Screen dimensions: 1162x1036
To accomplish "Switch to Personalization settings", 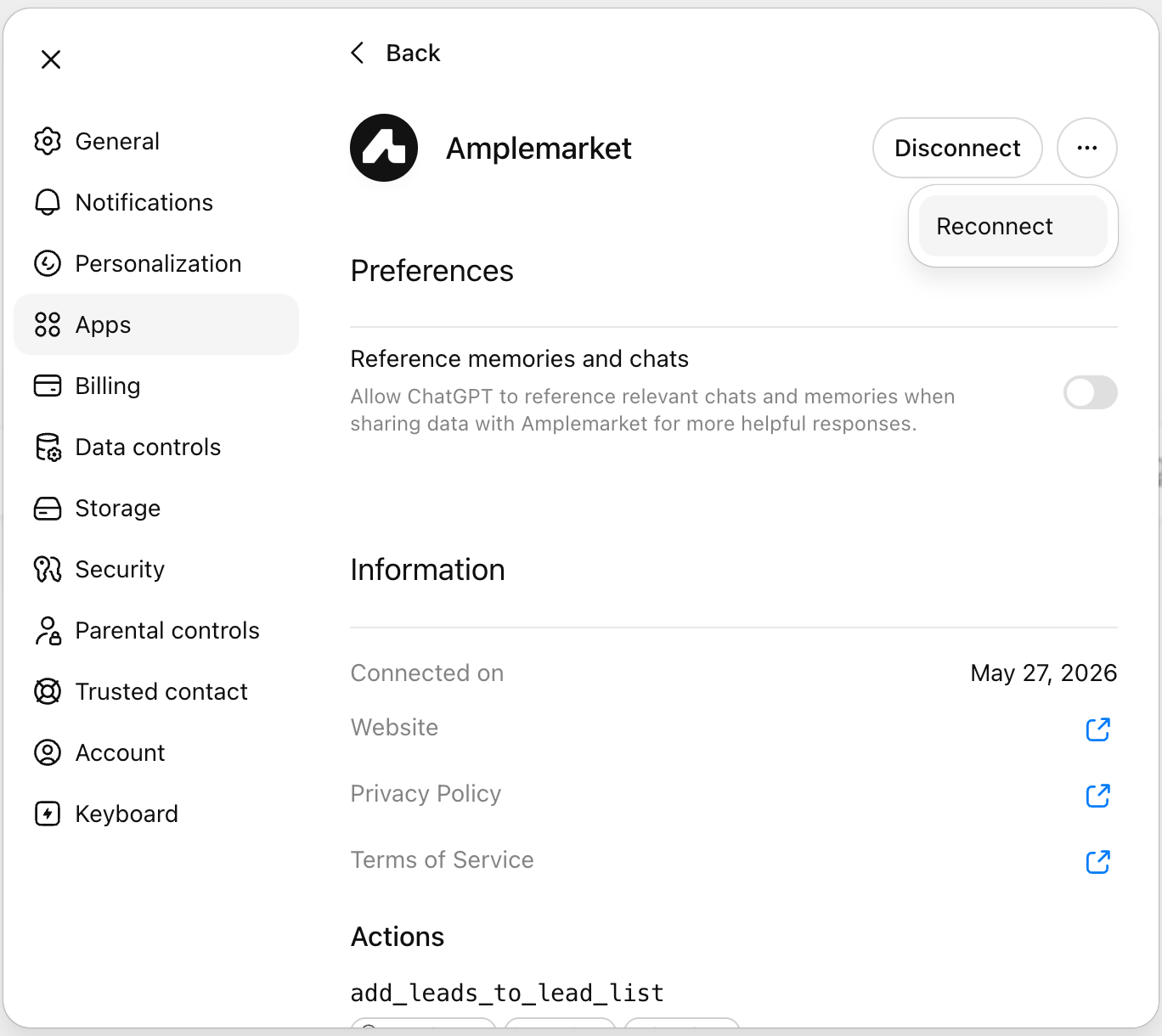I will [x=156, y=263].
